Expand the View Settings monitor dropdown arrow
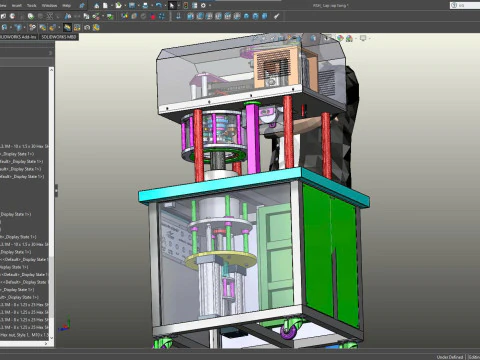Viewport: 480px width, 360px height. [x=369, y=38]
